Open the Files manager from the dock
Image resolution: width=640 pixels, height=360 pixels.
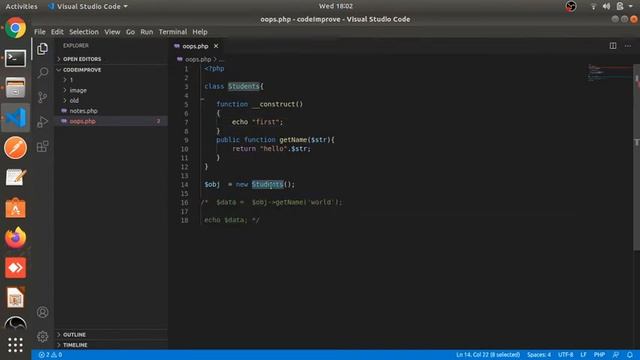click(16, 88)
